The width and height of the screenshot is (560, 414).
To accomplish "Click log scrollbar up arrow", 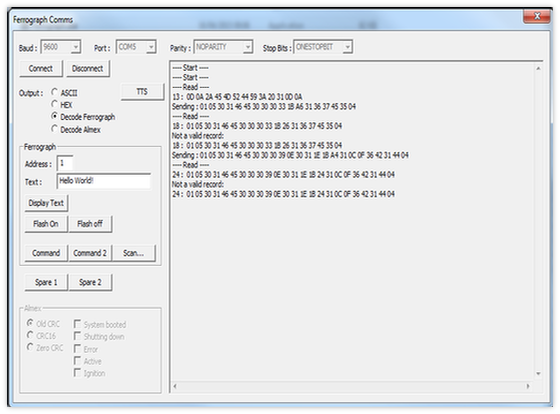I will (538, 68).
